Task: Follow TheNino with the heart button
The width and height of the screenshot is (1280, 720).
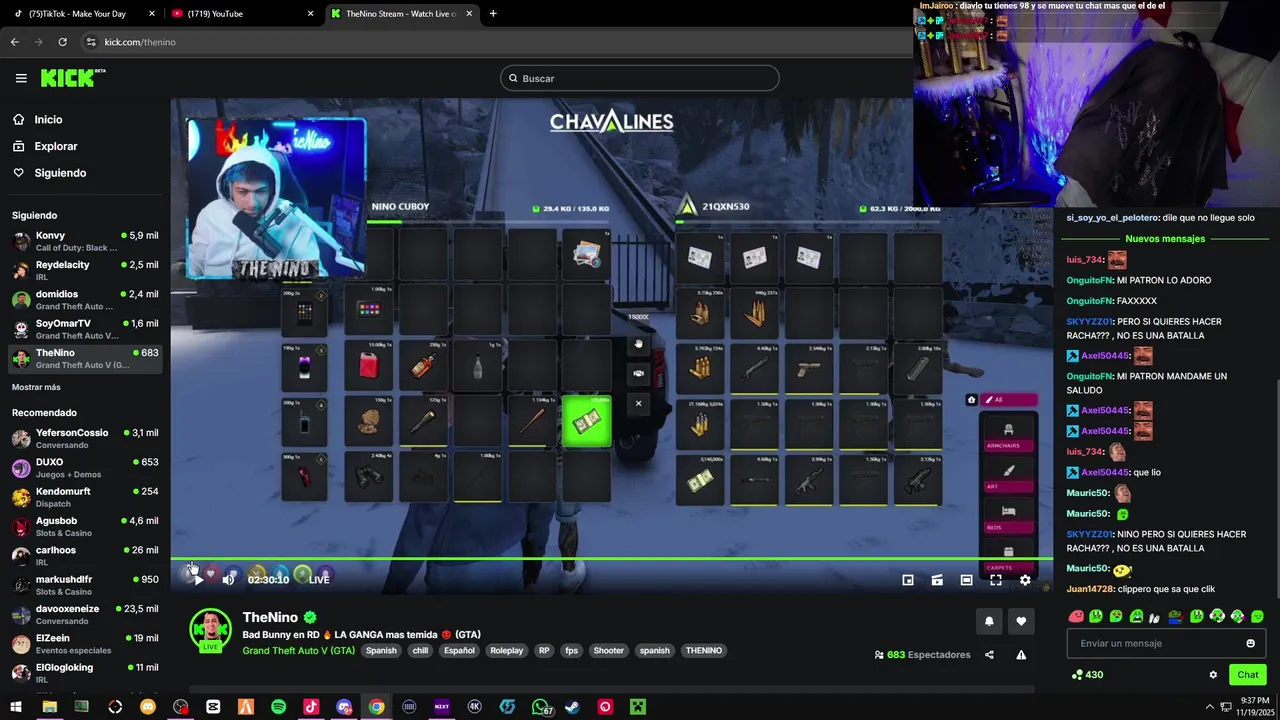Action: [1021, 621]
